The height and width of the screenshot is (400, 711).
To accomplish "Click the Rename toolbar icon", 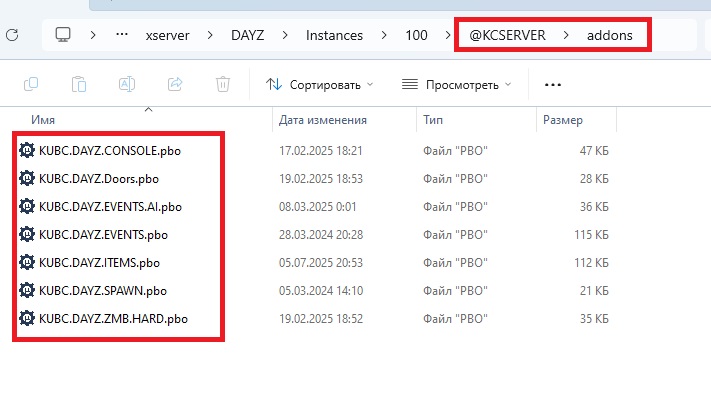I will tap(127, 84).
